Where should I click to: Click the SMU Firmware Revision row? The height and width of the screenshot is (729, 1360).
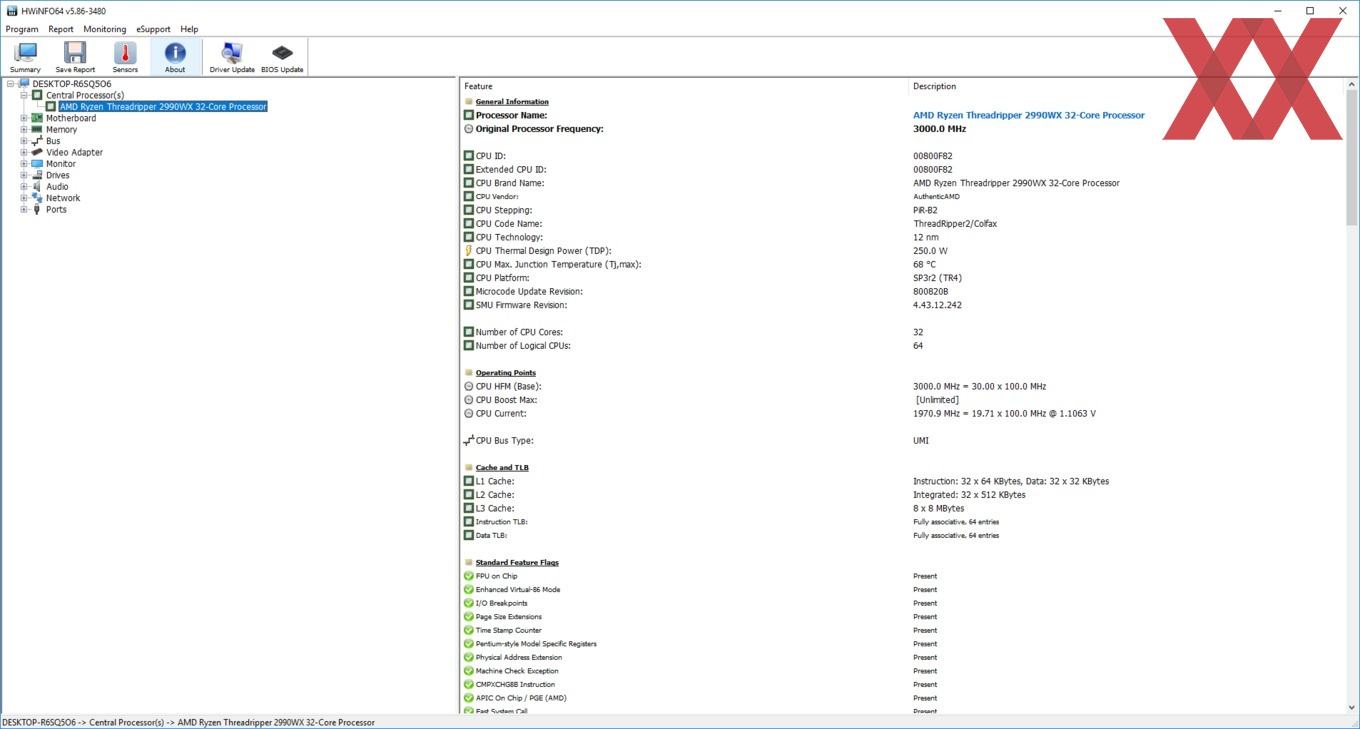903,305
